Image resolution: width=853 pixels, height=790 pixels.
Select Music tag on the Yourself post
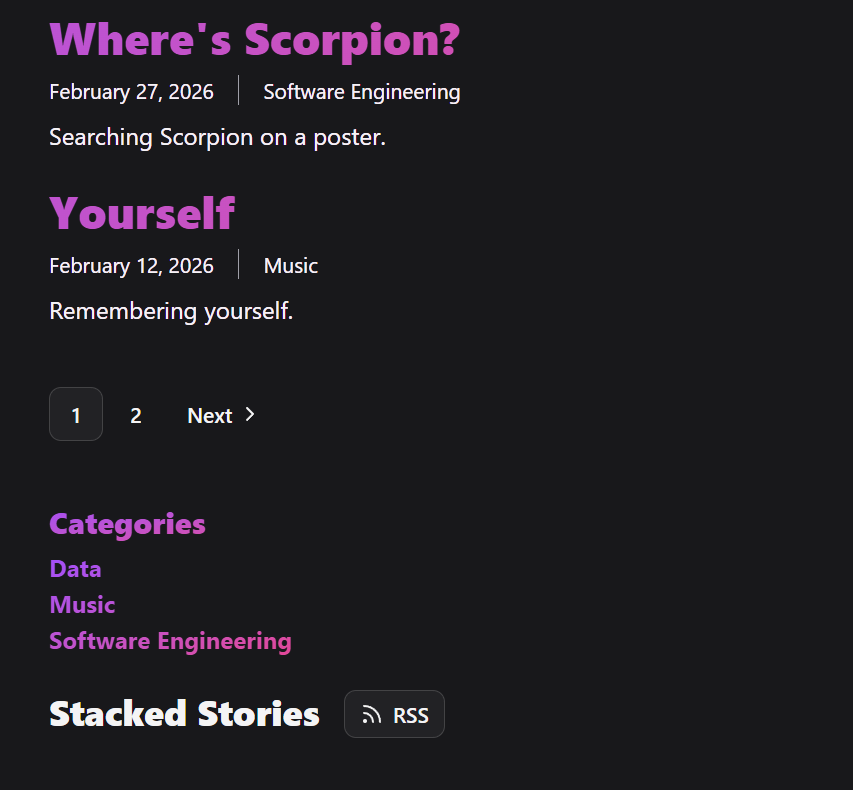click(x=290, y=266)
